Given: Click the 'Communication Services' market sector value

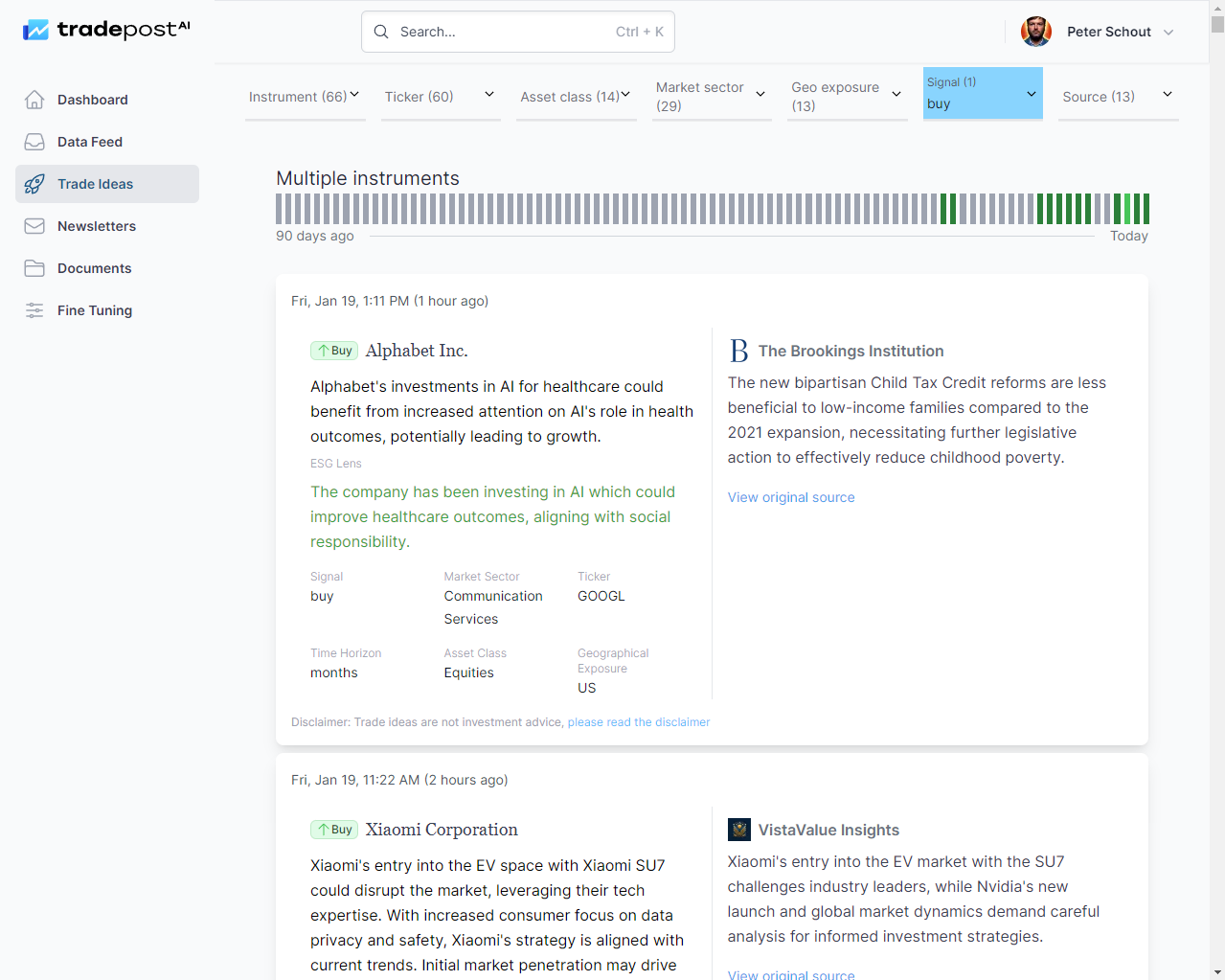Looking at the screenshot, I should click(493, 607).
